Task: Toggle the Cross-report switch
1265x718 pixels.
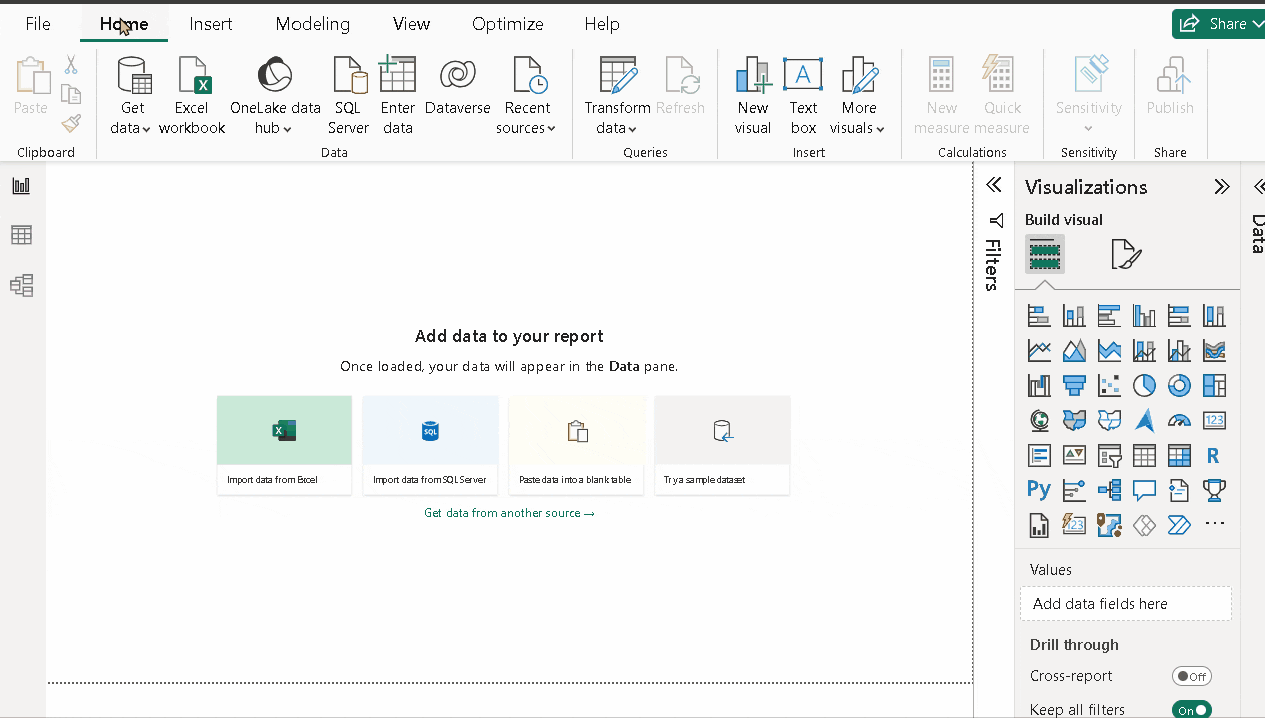Action: (x=1191, y=676)
